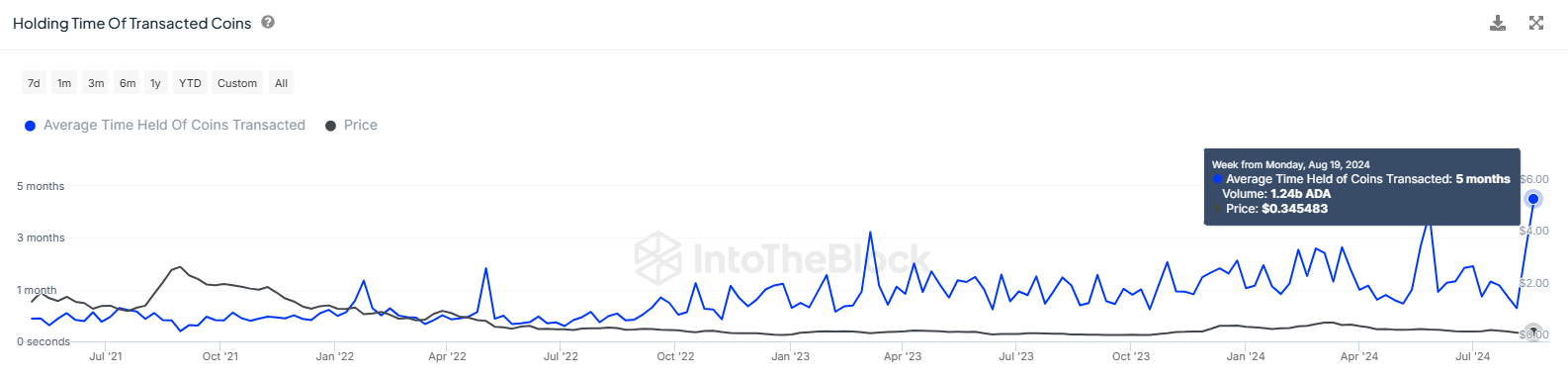This screenshot has width=1568, height=379.
Task: Click the highlighted blue data point at Aug 2024
Action: 1533,199
